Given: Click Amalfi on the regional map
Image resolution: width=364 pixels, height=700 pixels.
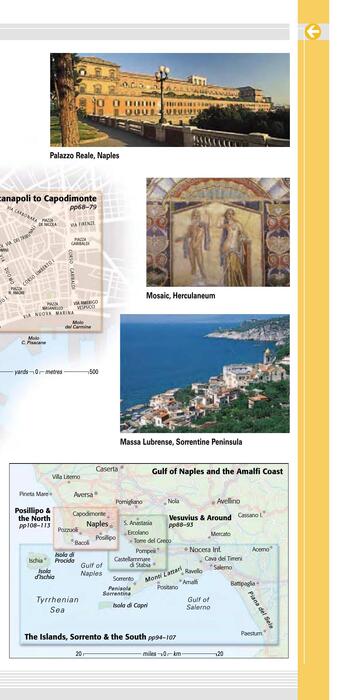Looking at the screenshot, I should pos(190,582).
